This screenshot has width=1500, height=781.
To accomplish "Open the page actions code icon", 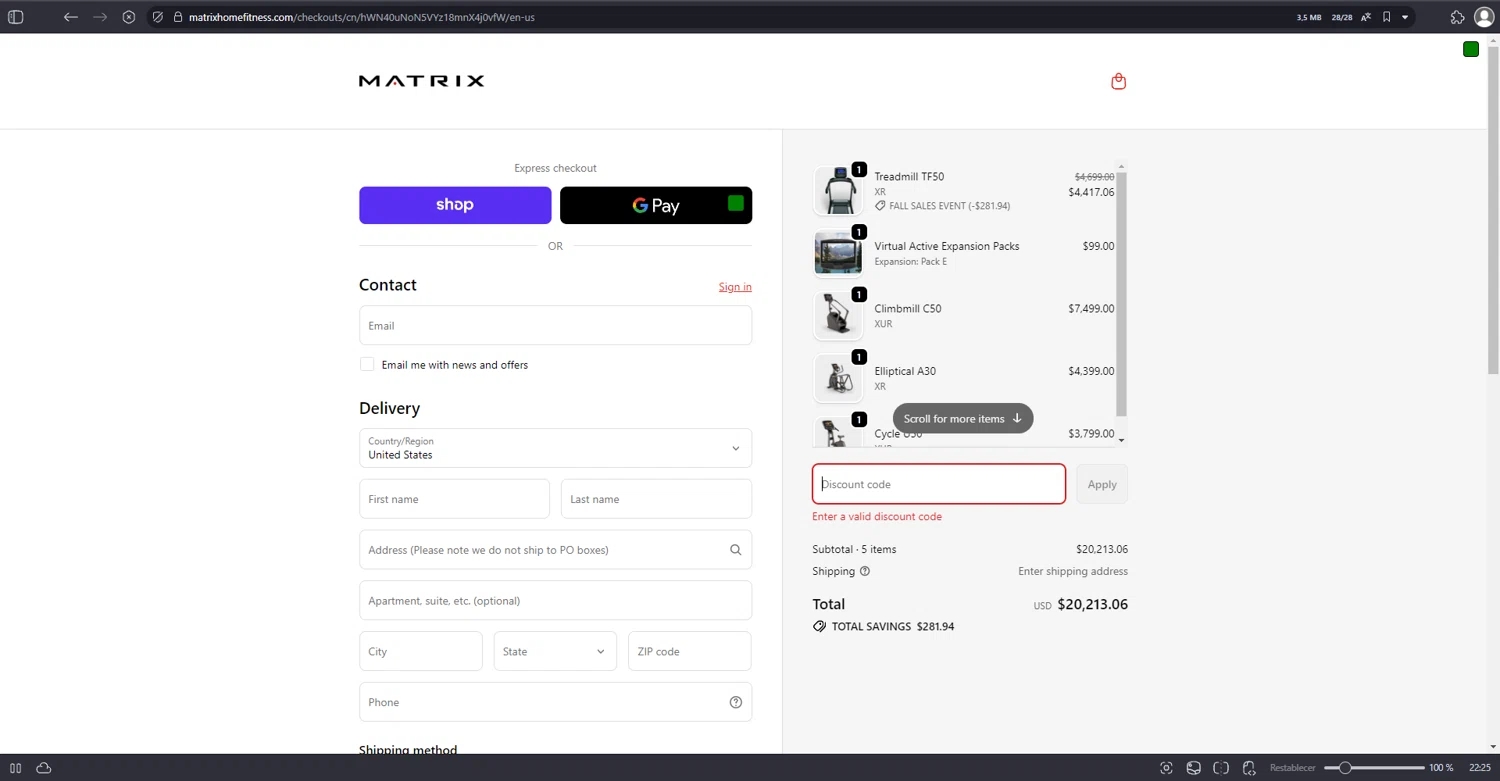I will click(1249, 768).
